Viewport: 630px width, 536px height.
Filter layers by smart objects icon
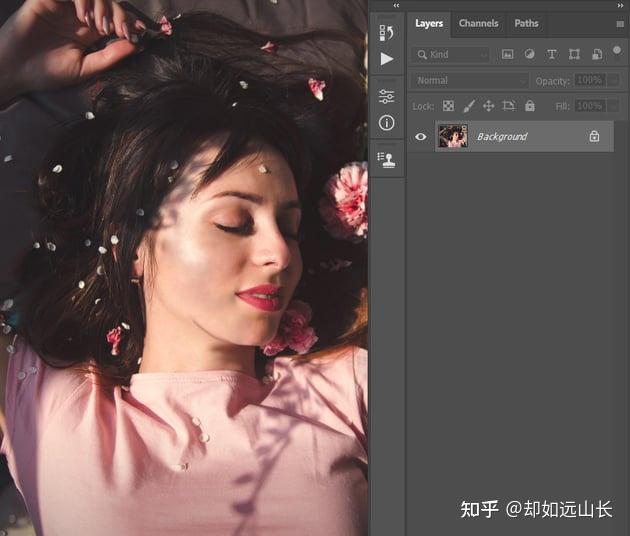click(597, 54)
